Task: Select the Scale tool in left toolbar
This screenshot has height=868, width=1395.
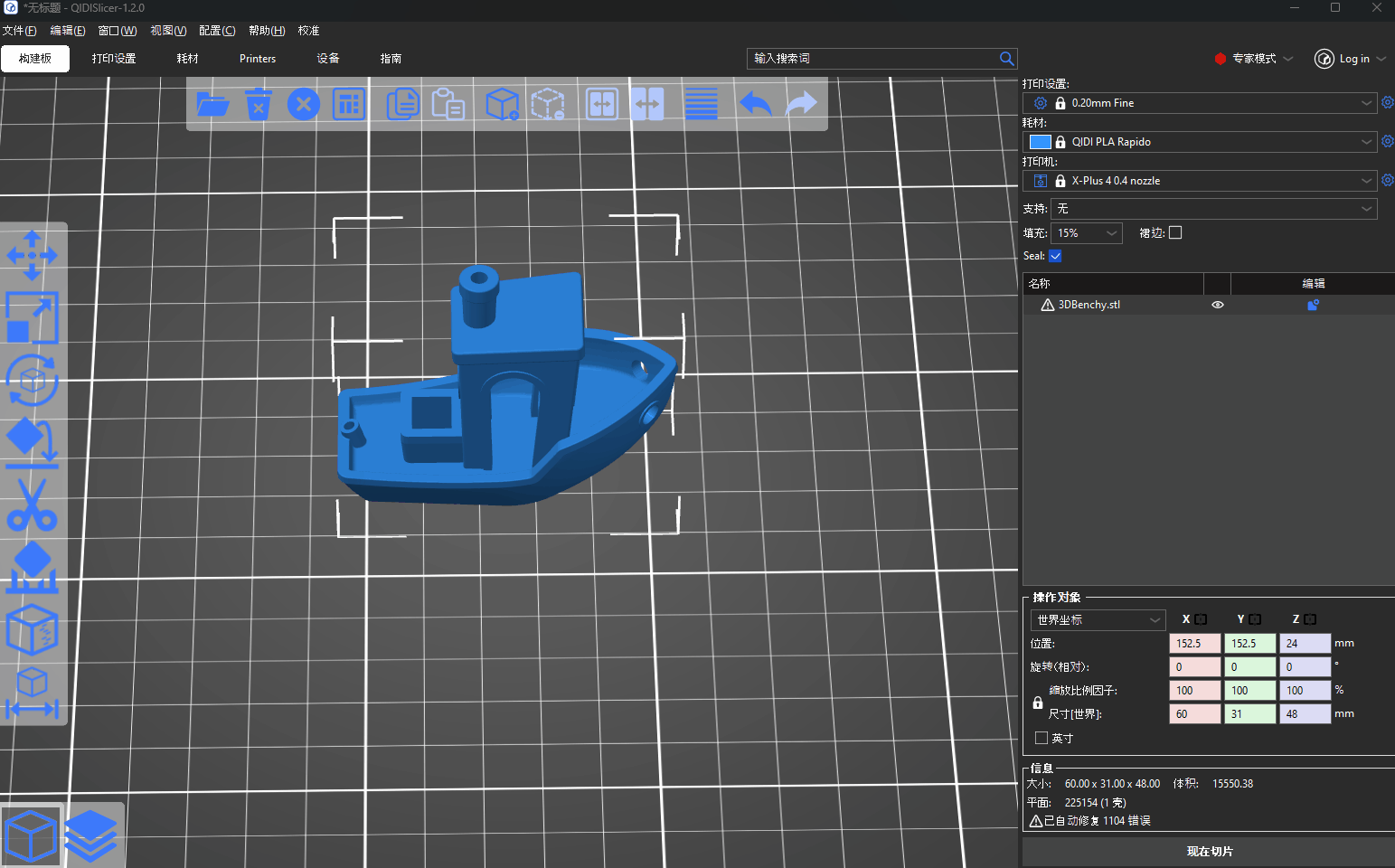Action: 33,317
